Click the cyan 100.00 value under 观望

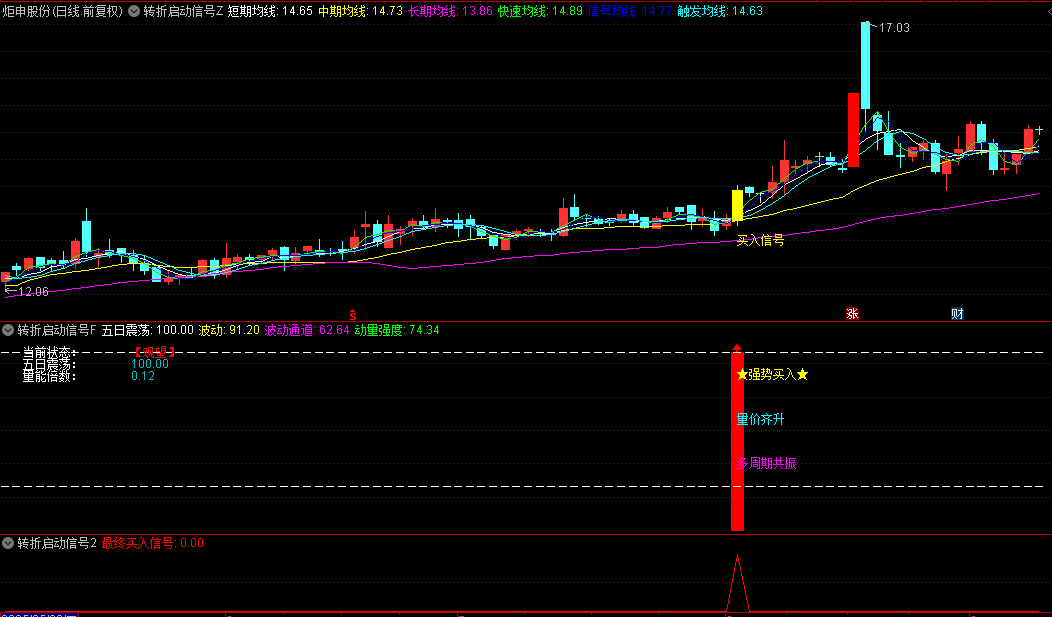coord(150,364)
